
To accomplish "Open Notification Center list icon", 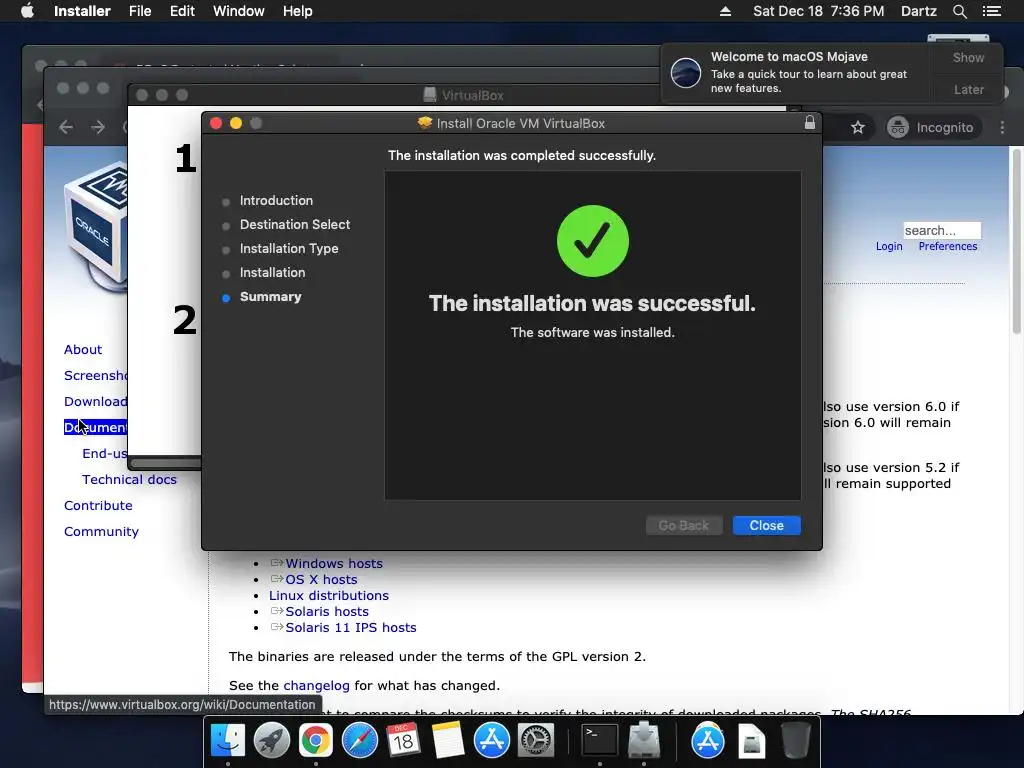I will (x=992, y=11).
